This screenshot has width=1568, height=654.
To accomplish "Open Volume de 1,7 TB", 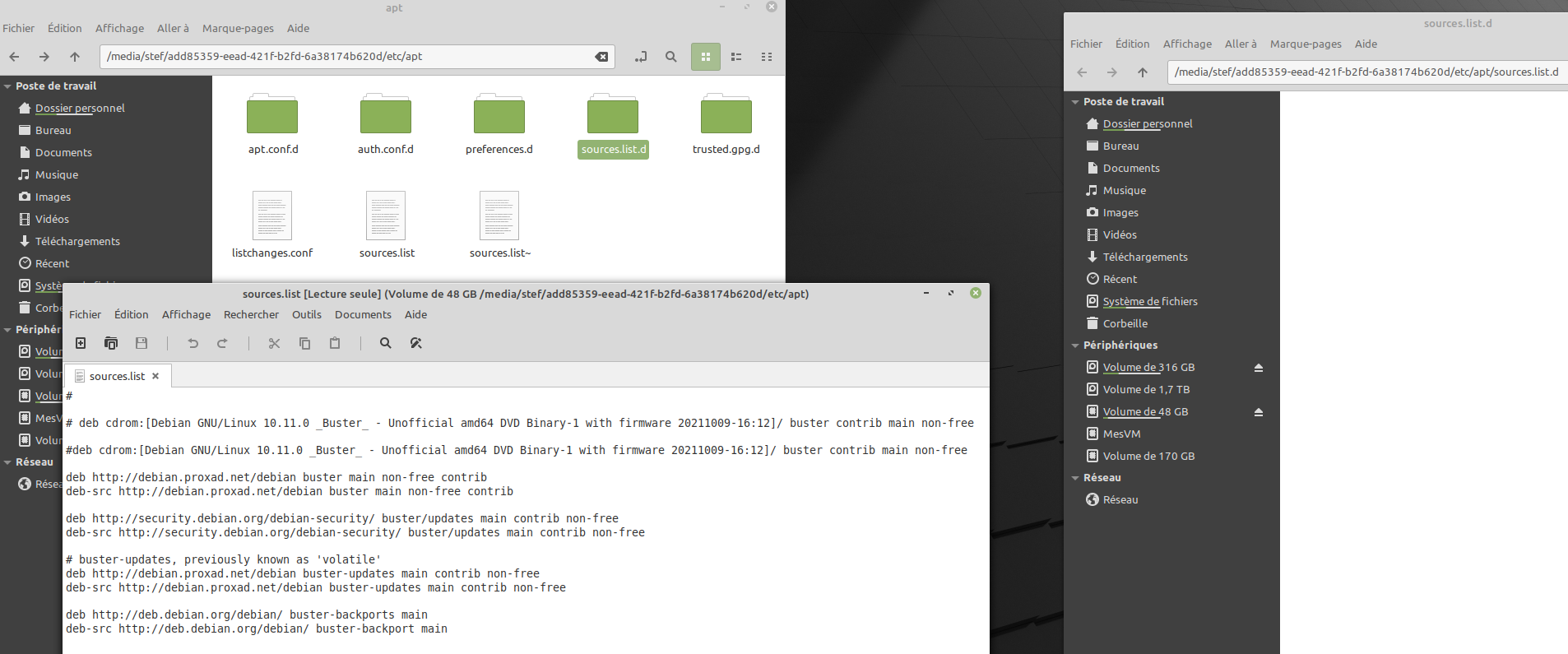I will pos(1146,390).
